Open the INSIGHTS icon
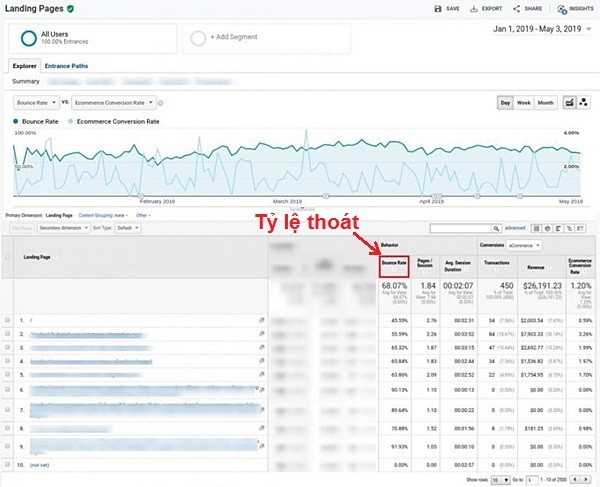This screenshot has height=487, width=600. [562, 9]
